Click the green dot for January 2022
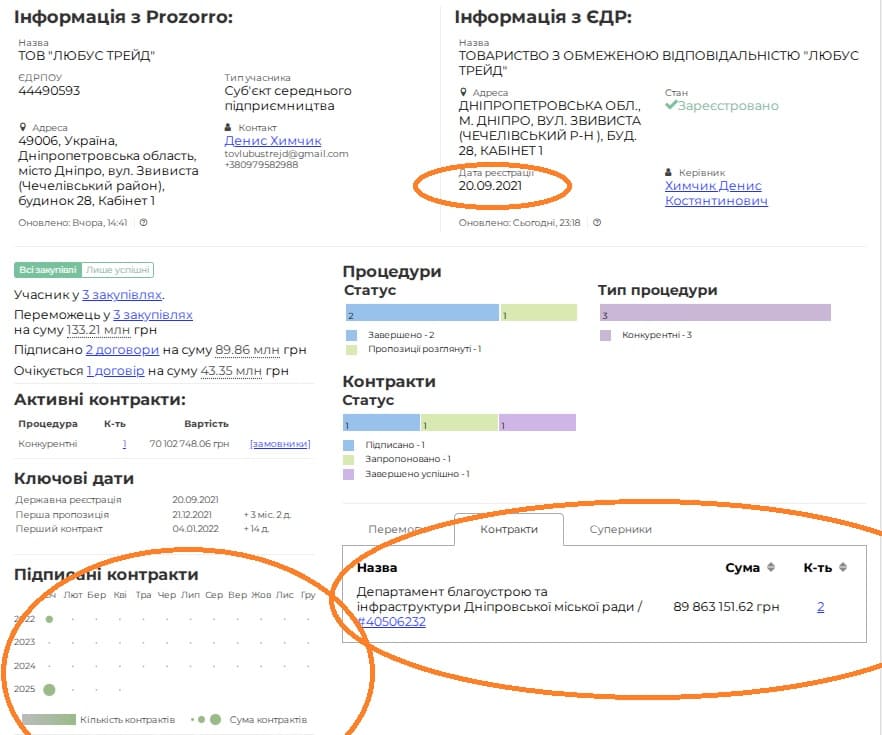 49,620
